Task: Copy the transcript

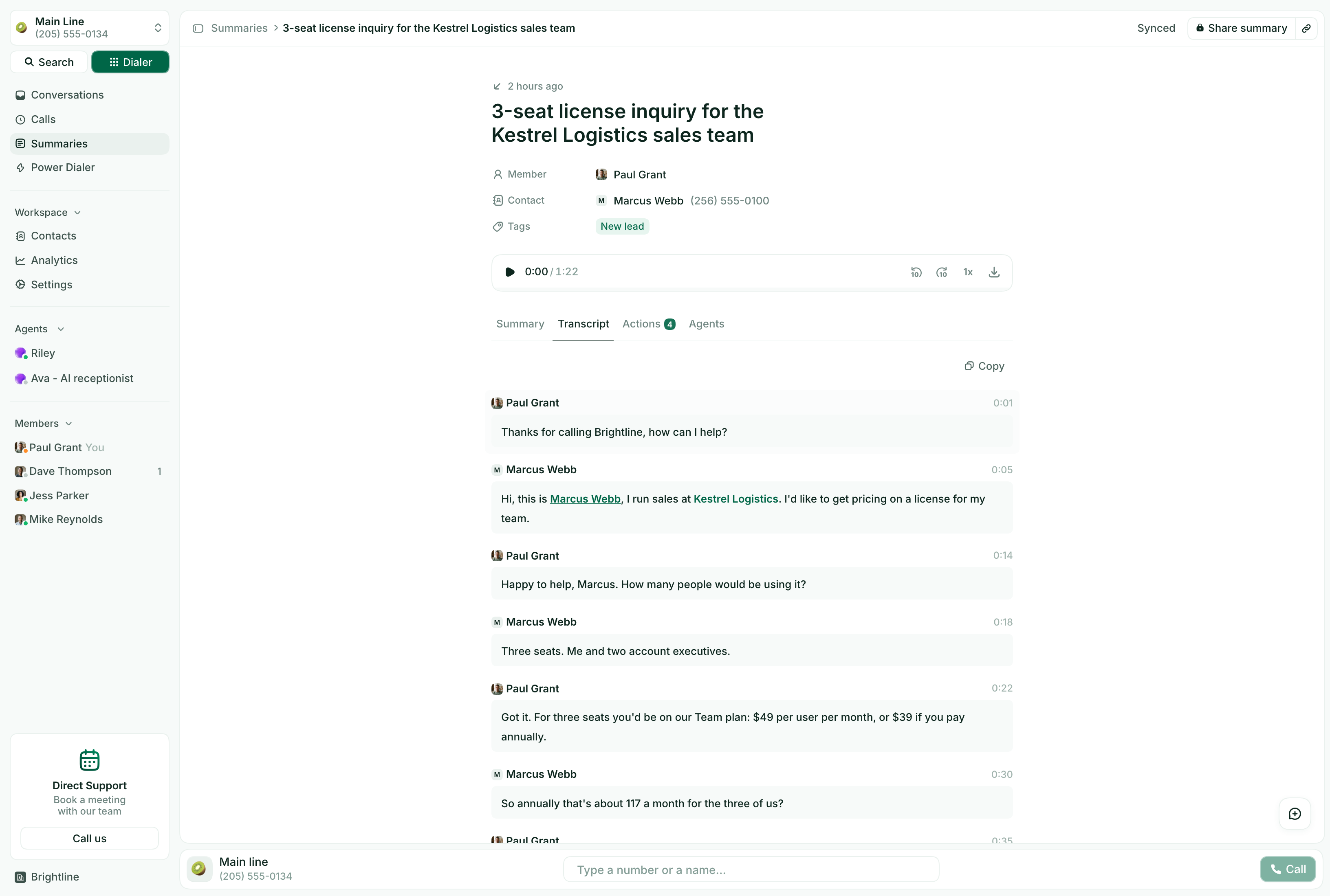Action: coord(984,366)
